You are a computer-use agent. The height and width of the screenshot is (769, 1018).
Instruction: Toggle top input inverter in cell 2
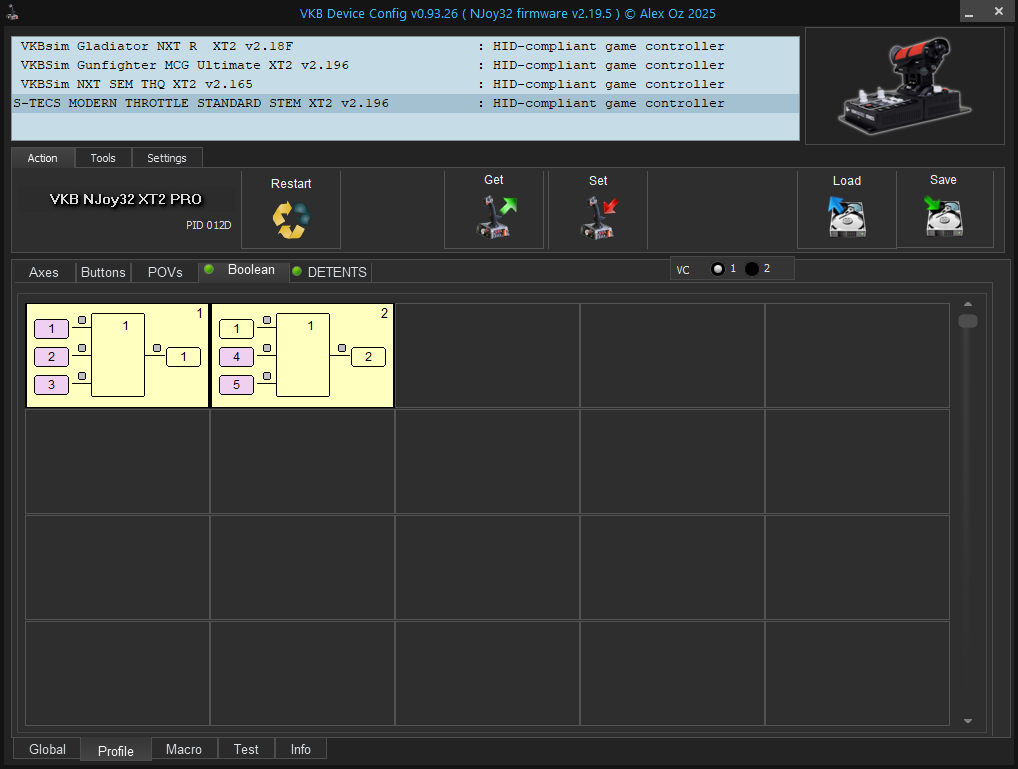click(267, 320)
